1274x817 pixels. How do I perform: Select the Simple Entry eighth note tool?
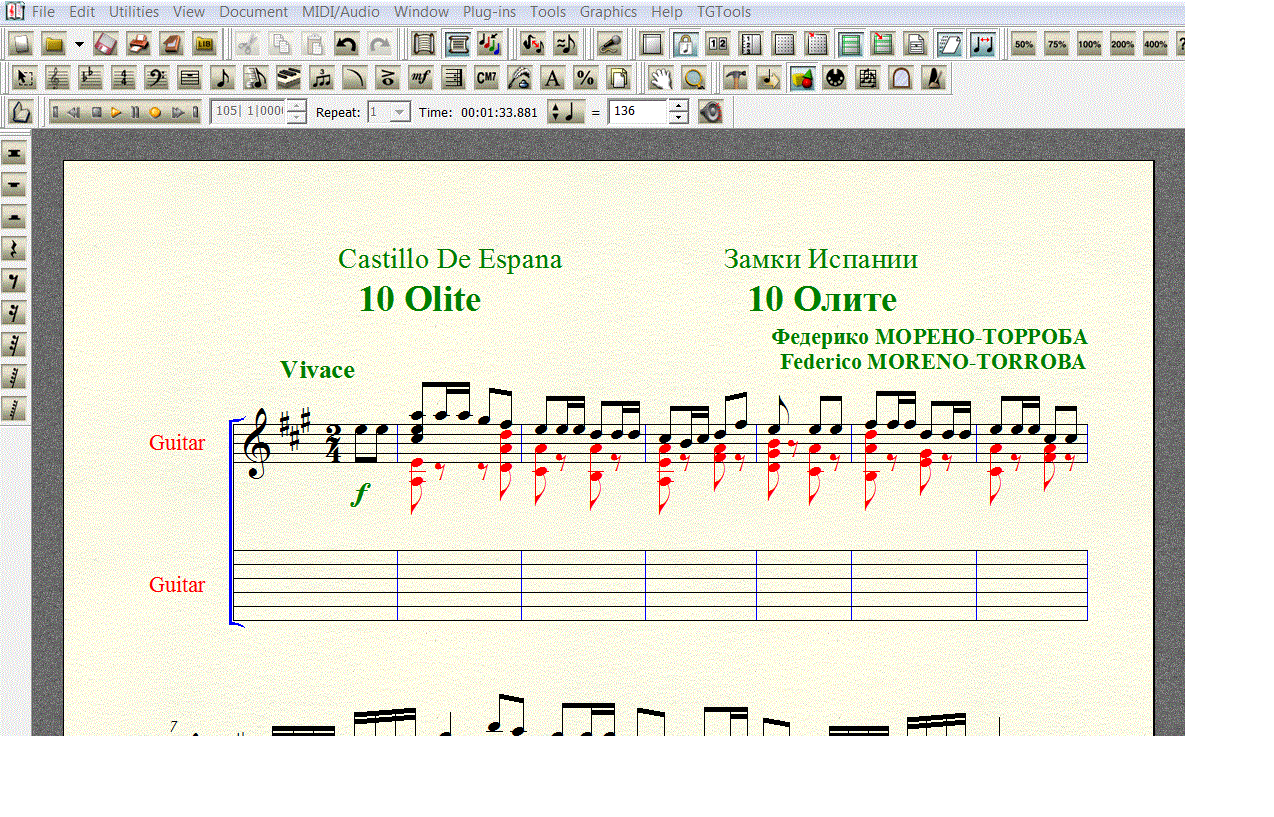[x=223, y=78]
